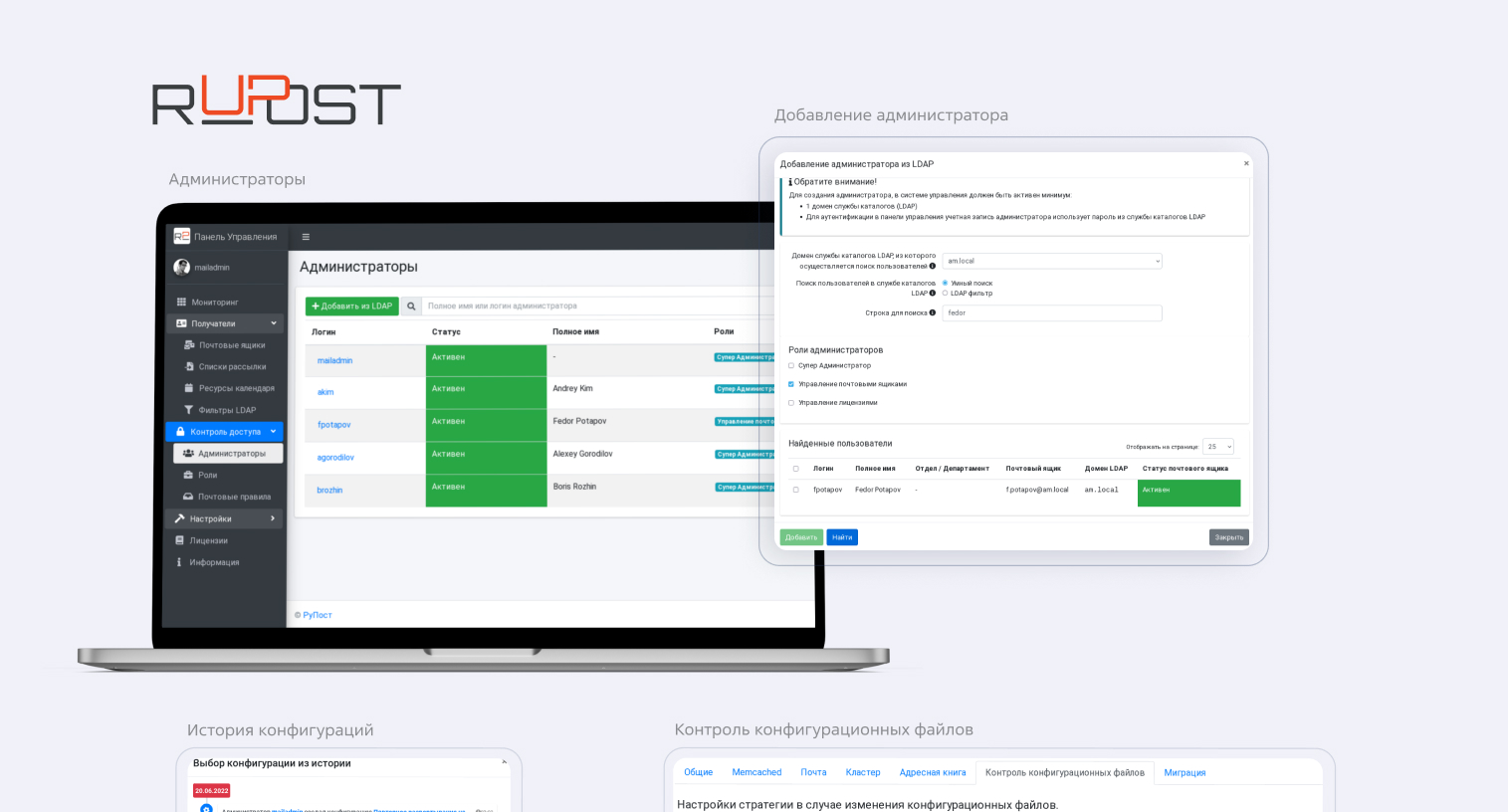Open the am.local LDAP domain dropdown
Screen dimensions: 1508x812
[x=1052, y=261]
